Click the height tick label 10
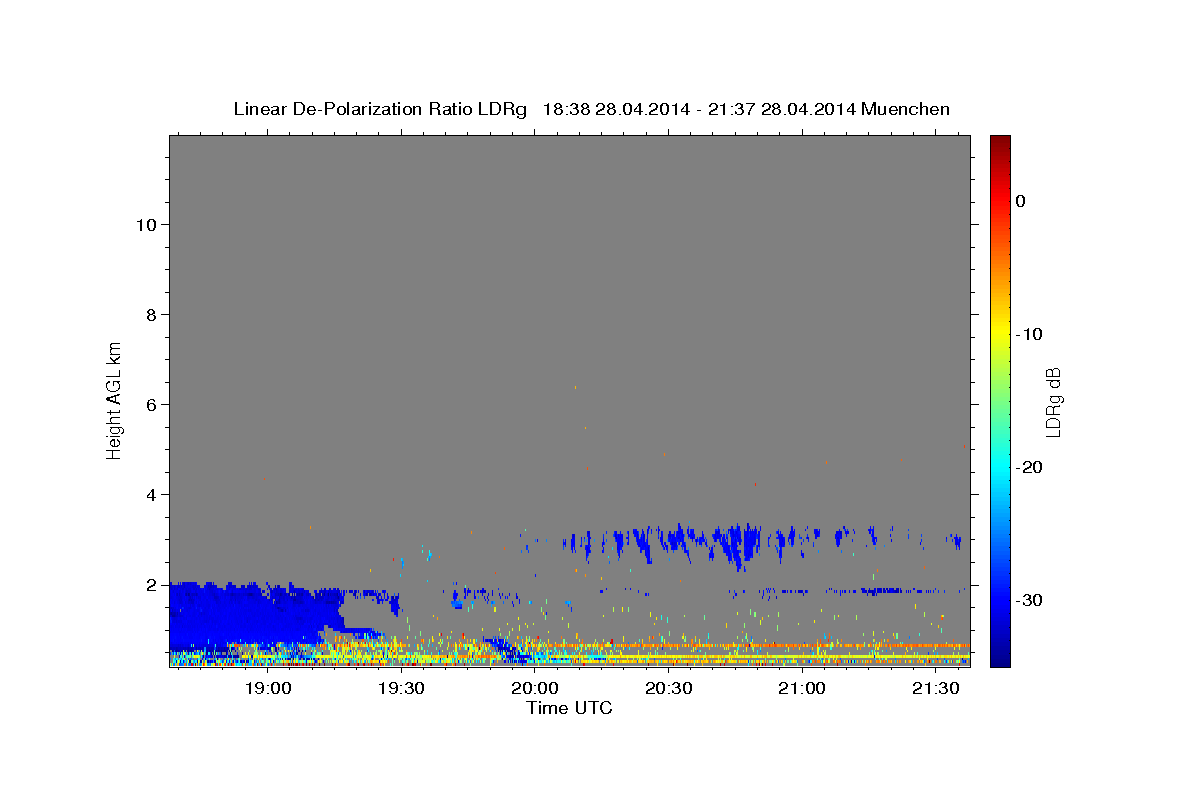This screenshot has width=1200, height=800. pos(145,224)
